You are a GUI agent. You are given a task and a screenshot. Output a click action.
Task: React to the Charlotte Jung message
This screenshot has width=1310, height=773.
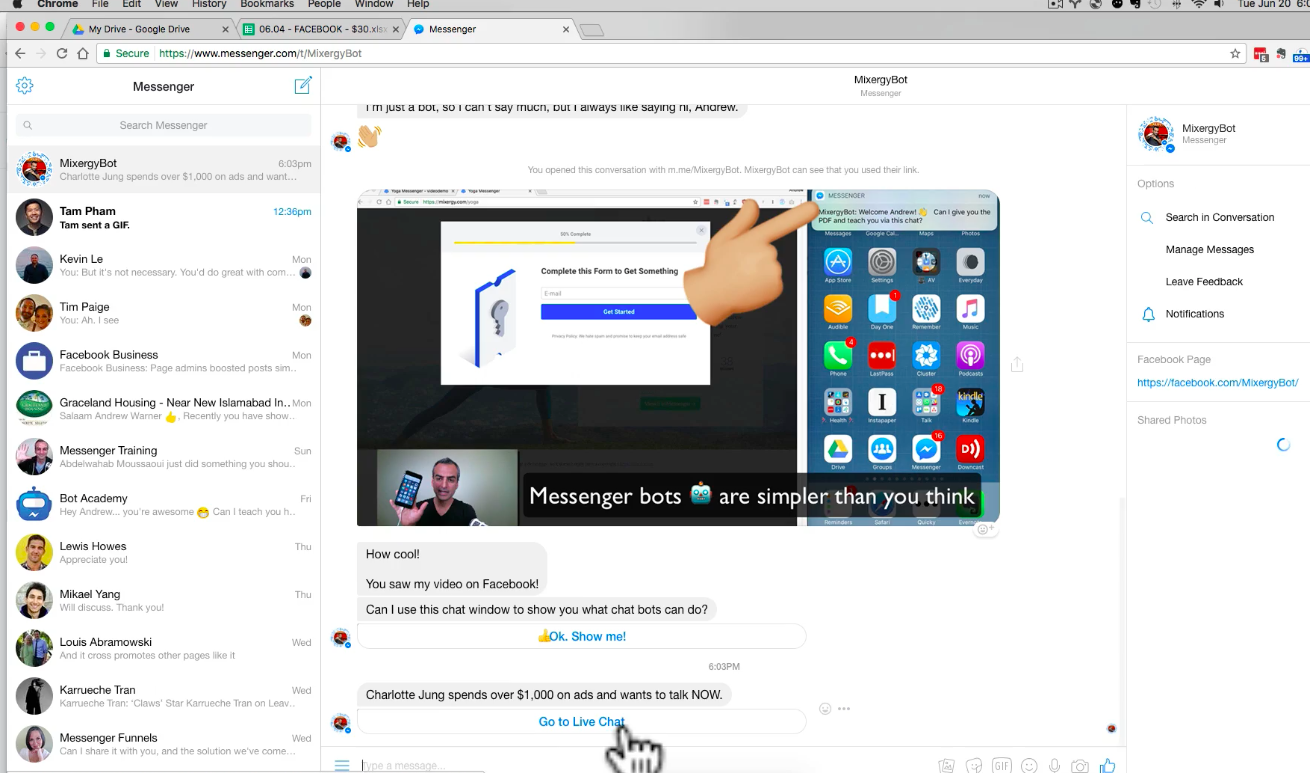pos(825,709)
